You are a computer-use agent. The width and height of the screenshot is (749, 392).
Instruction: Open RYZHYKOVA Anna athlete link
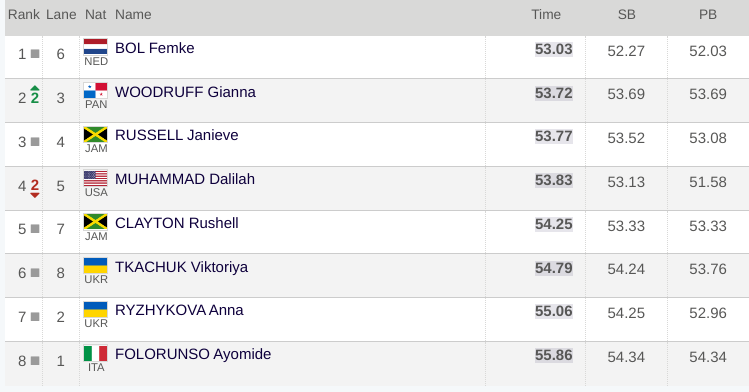(x=179, y=310)
